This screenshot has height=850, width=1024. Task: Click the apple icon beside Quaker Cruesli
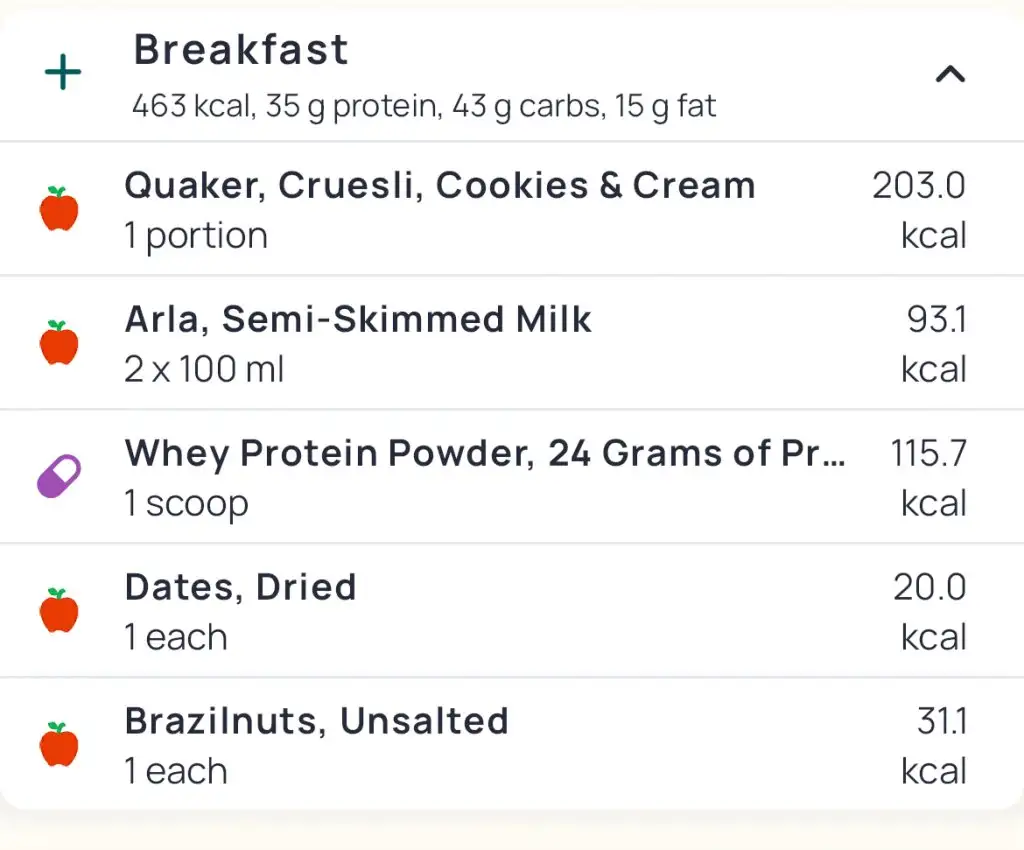click(59, 209)
